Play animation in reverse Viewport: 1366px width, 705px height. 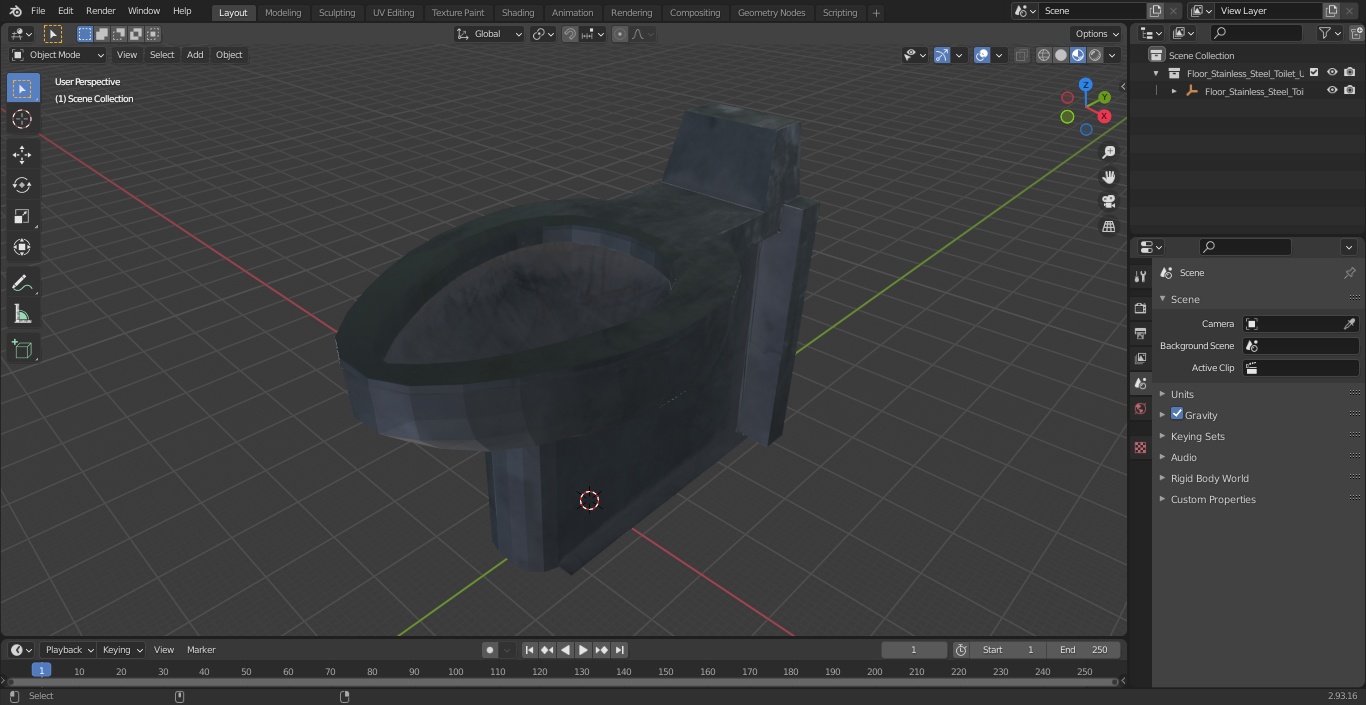565,650
